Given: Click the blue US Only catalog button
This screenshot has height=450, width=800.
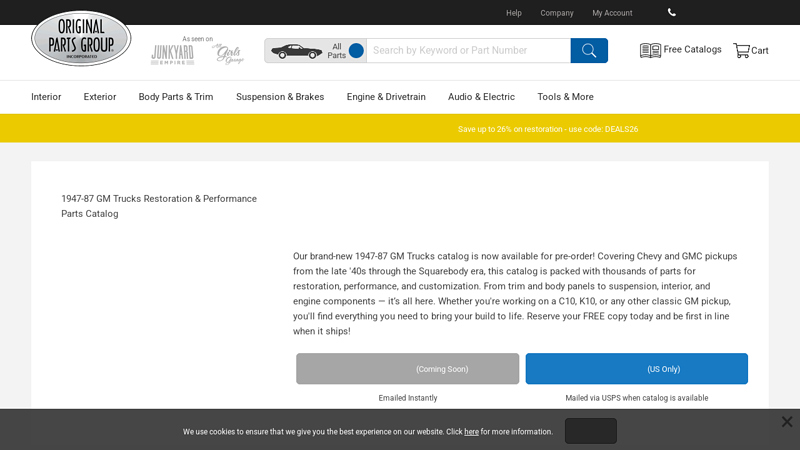Looking at the screenshot, I should [x=636, y=369].
